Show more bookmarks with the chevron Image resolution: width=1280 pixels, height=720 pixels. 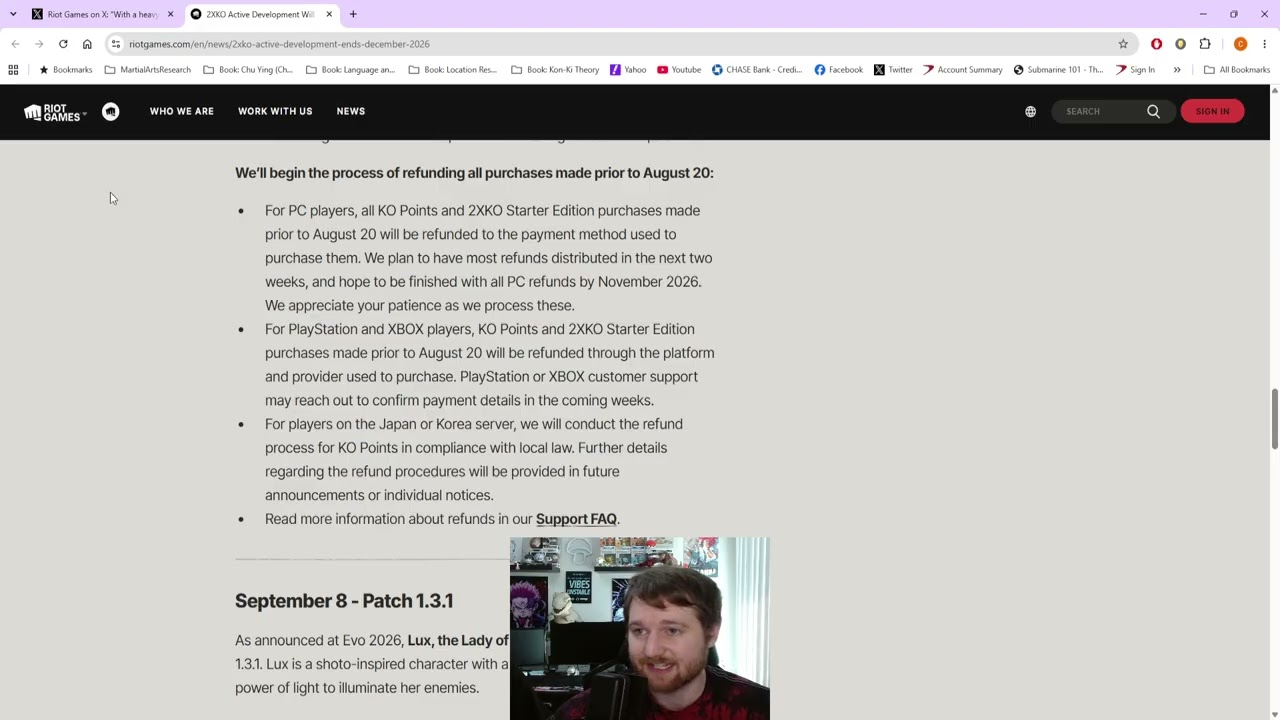point(1177,70)
